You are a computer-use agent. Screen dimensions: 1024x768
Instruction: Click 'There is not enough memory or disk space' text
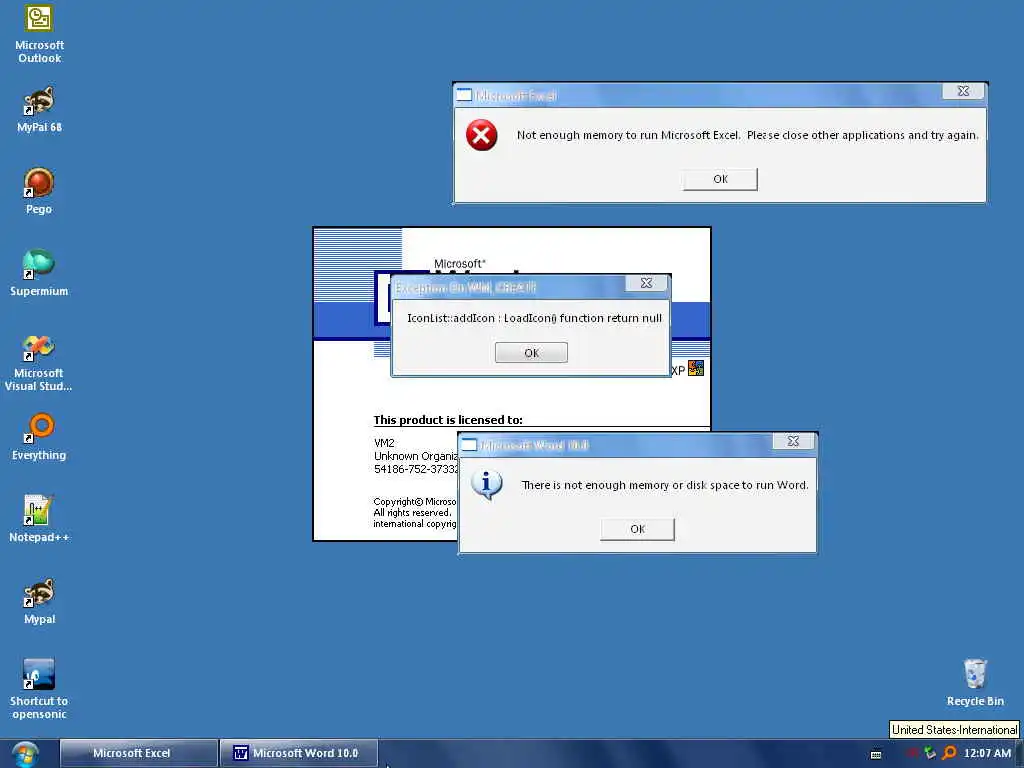click(664, 485)
